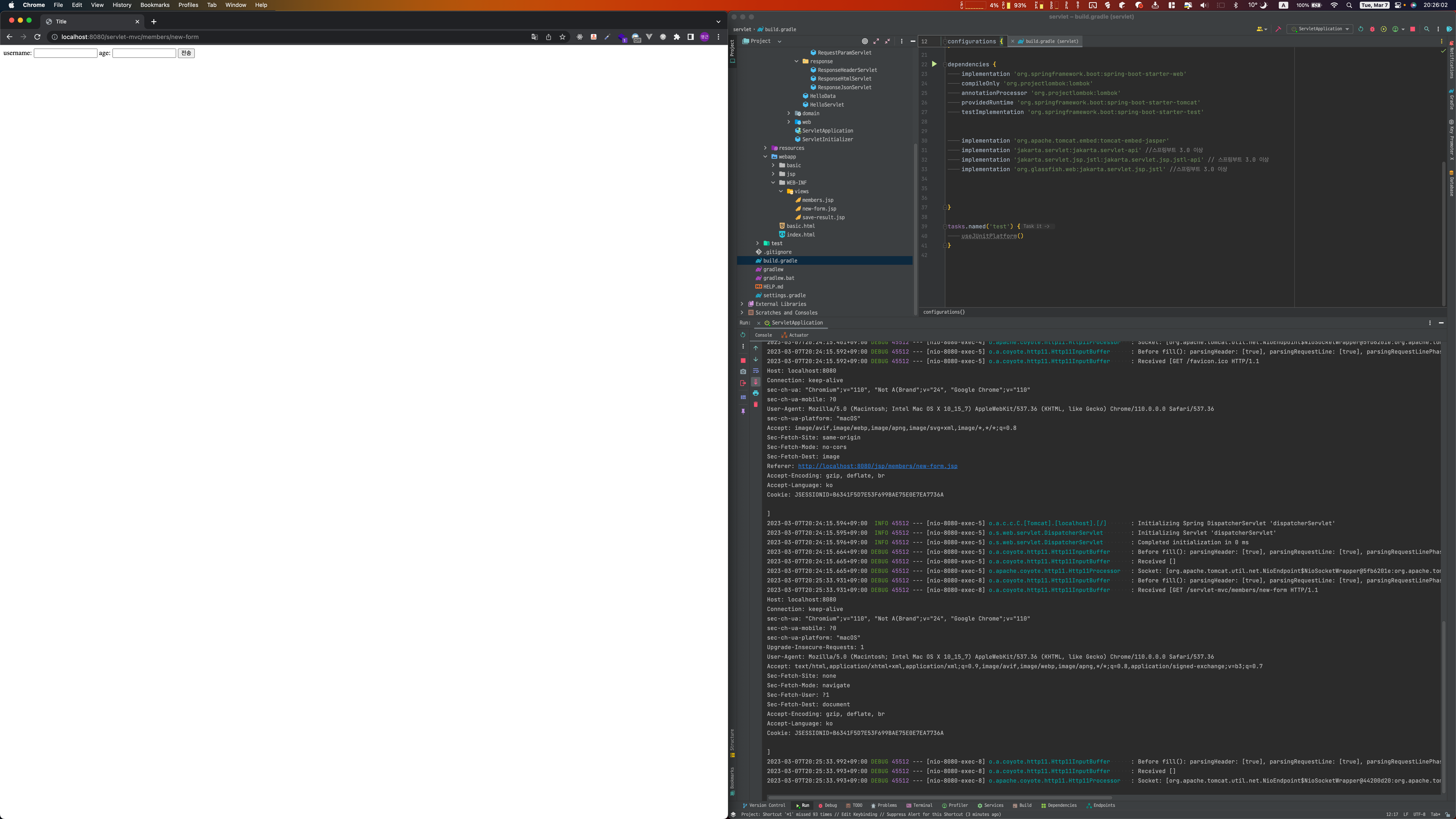Screen dimensions: 1456x819
Task: Open the Services tool window
Action: click(x=990, y=805)
